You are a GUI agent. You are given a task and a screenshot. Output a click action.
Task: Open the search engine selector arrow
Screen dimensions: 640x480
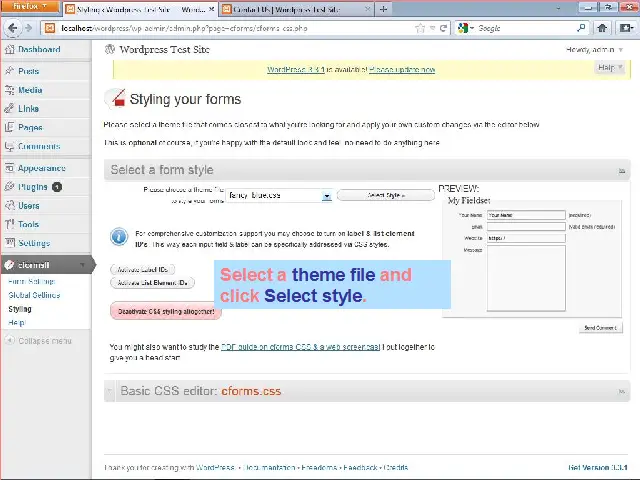(x=471, y=28)
